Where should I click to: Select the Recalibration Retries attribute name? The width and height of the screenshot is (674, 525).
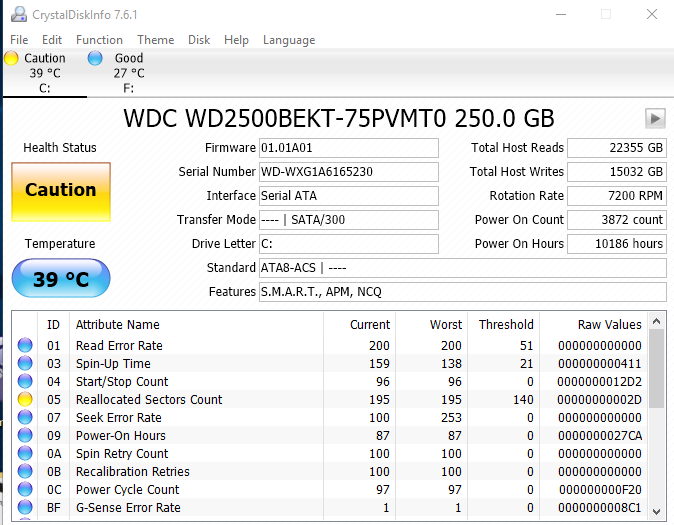click(133, 472)
